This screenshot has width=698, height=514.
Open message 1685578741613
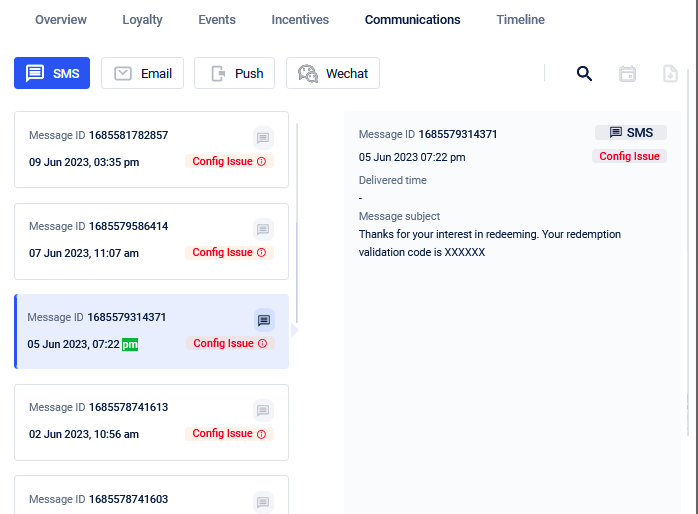[151, 423]
